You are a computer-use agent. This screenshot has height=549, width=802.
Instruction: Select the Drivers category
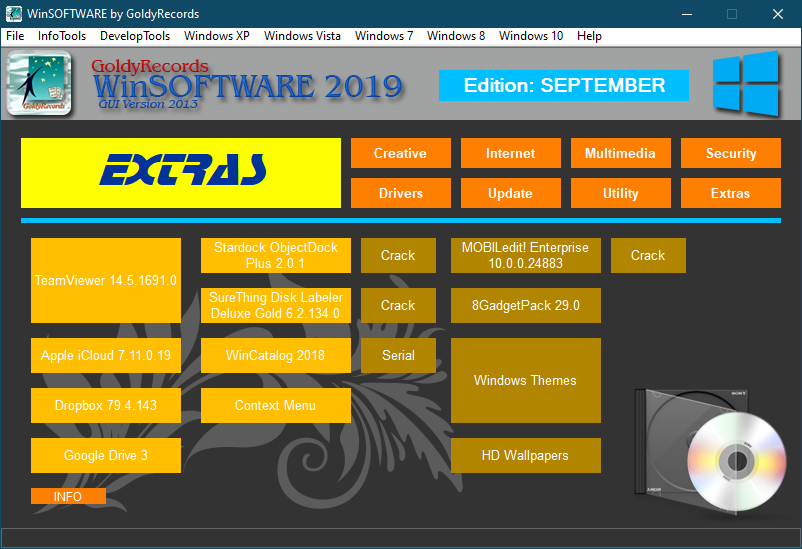click(x=400, y=193)
